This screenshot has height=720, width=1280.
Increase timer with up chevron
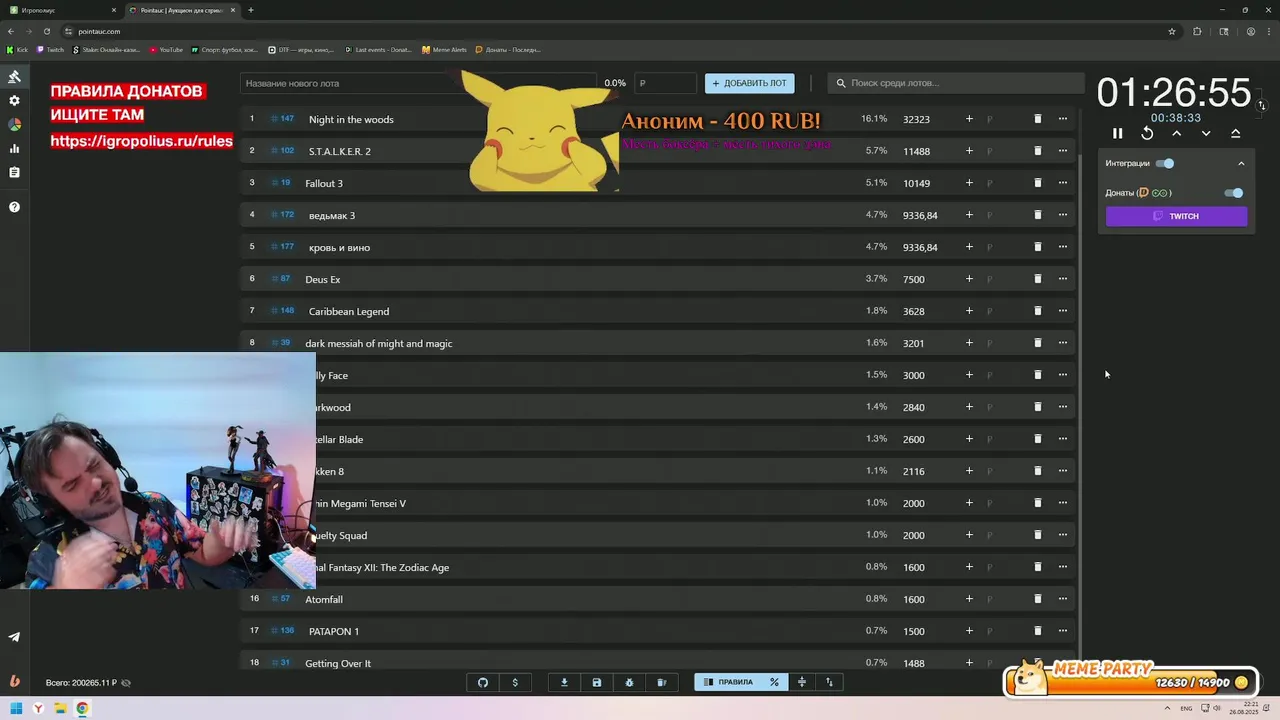[x=1176, y=133]
